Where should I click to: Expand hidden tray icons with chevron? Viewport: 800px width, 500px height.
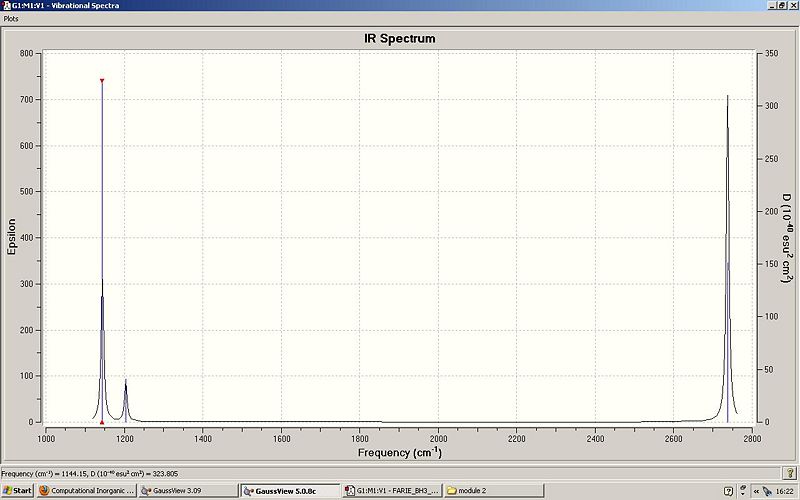click(756, 491)
